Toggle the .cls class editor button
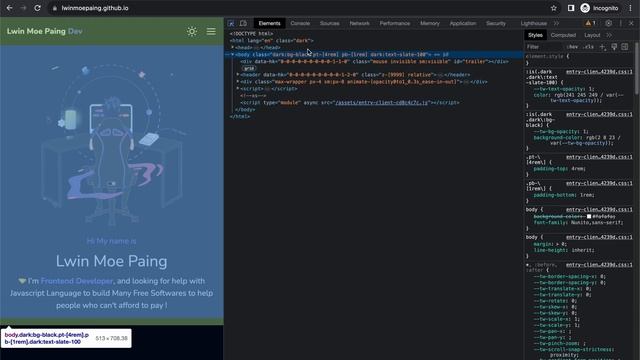Screen dimensions: 640x360 pos(589,47)
